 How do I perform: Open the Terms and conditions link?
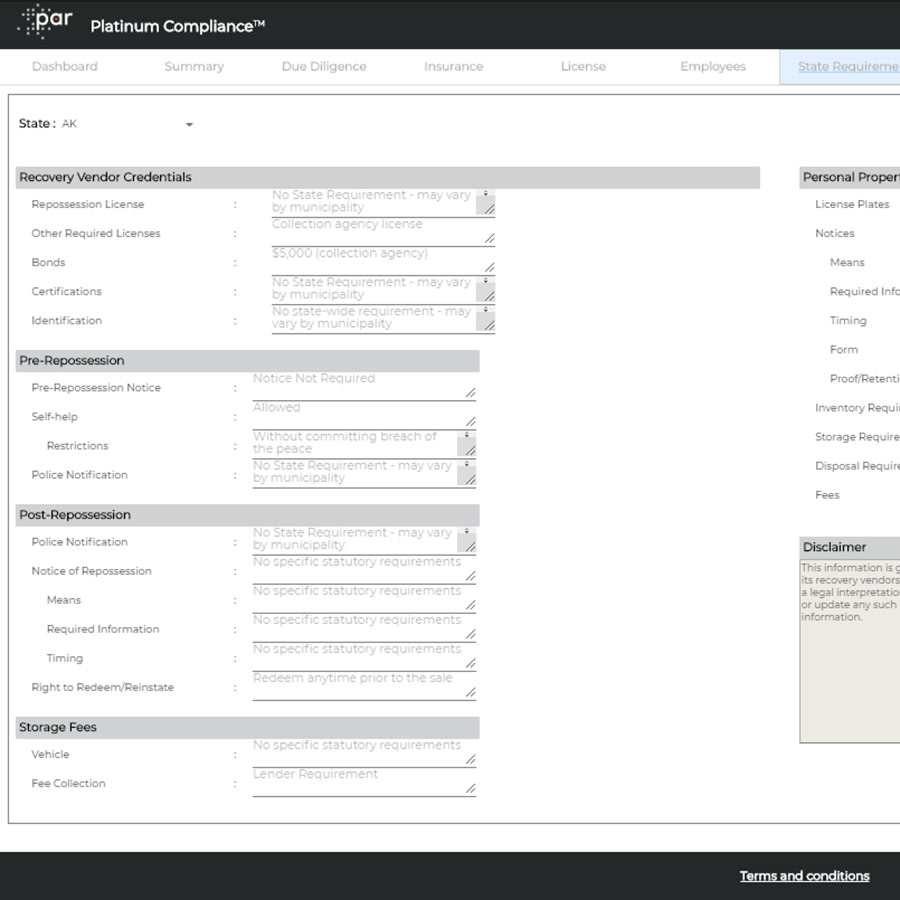click(804, 876)
